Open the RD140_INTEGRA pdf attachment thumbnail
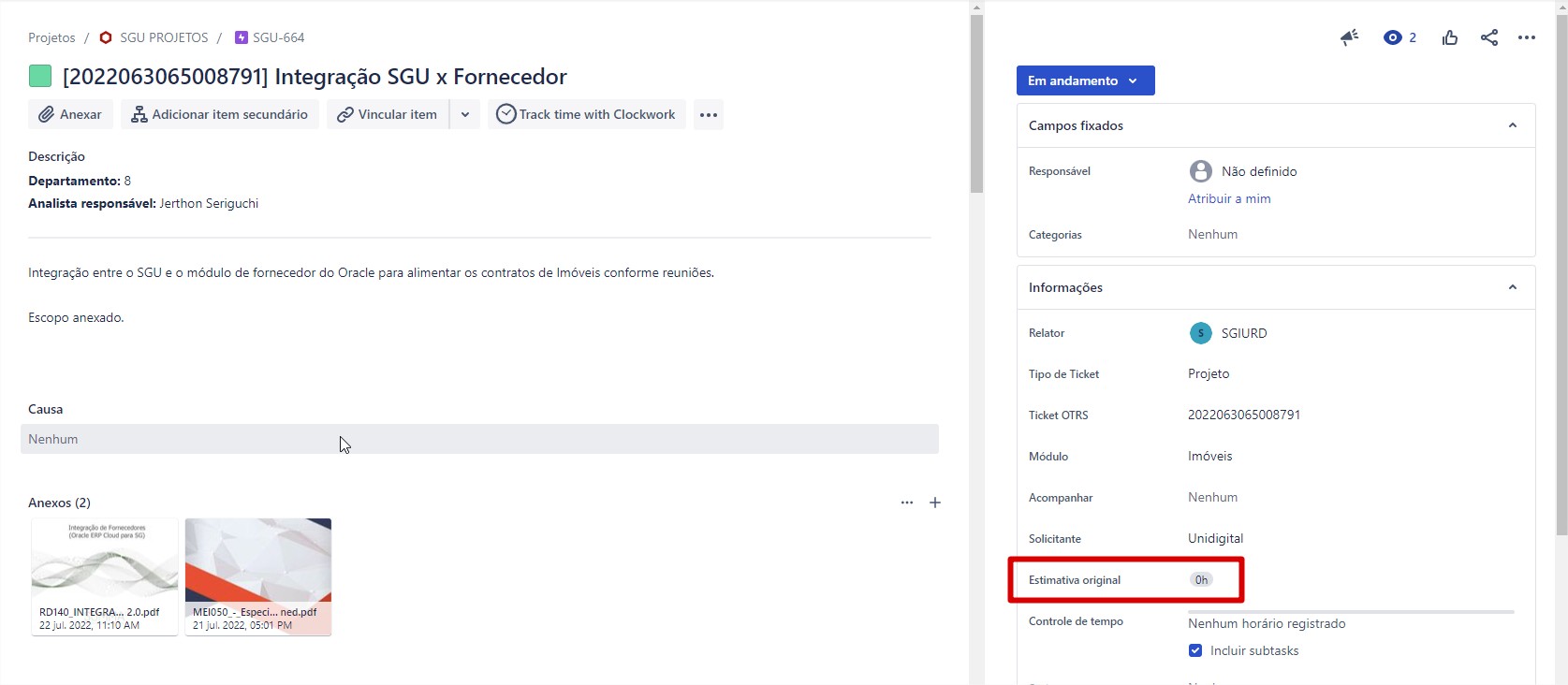1568x685 pixels. 105,577
